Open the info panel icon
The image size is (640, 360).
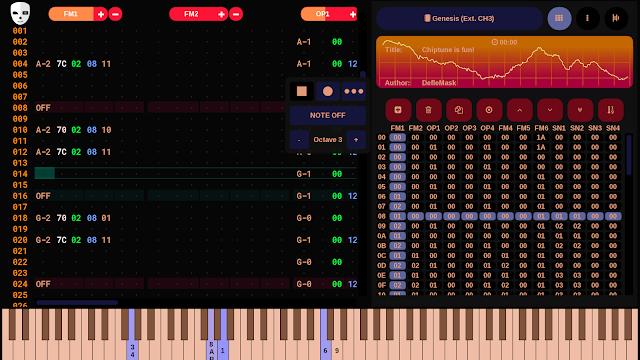pos(588,18)
